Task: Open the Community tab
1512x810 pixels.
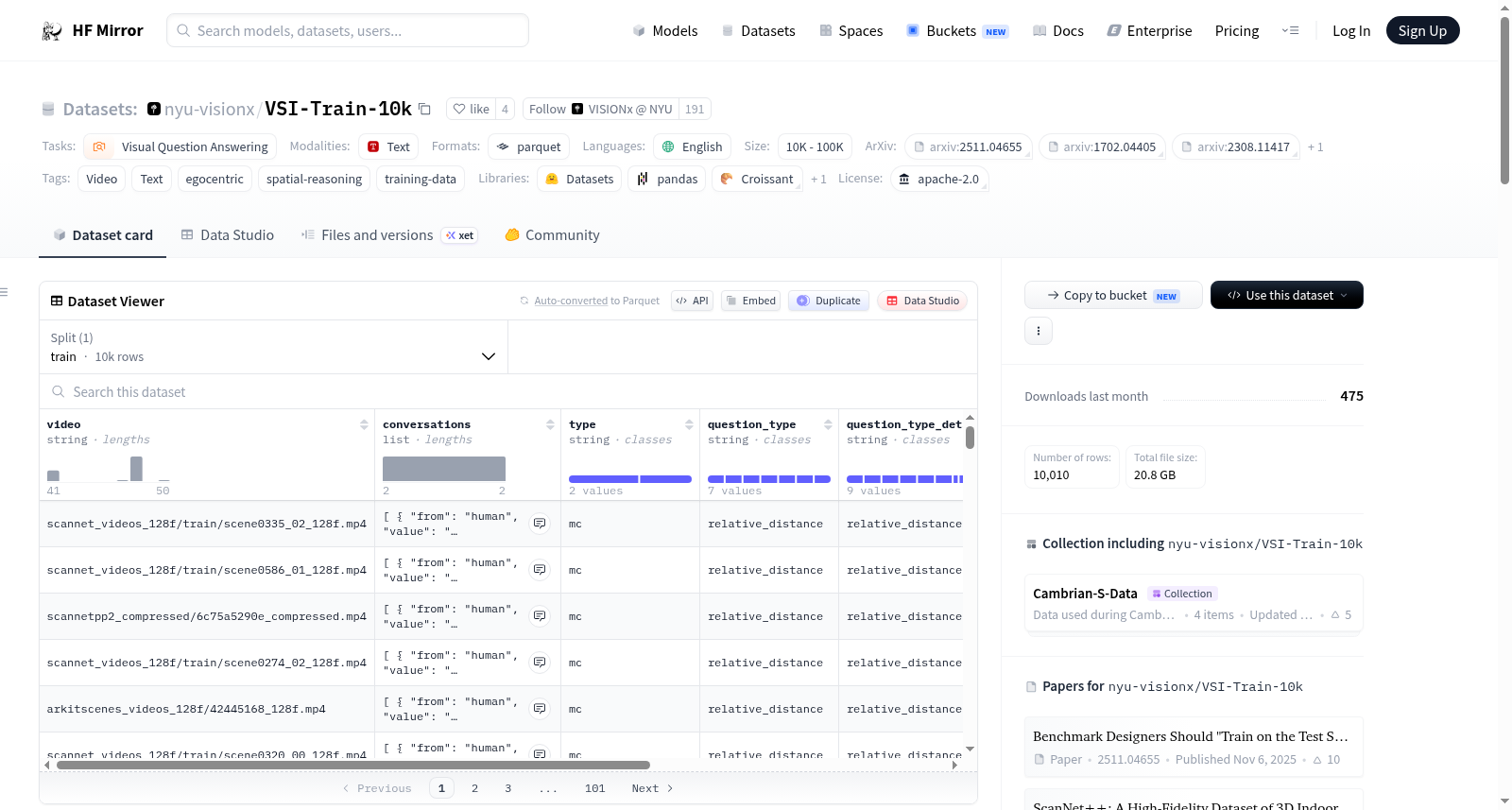Action: click(x=552, y=235)
